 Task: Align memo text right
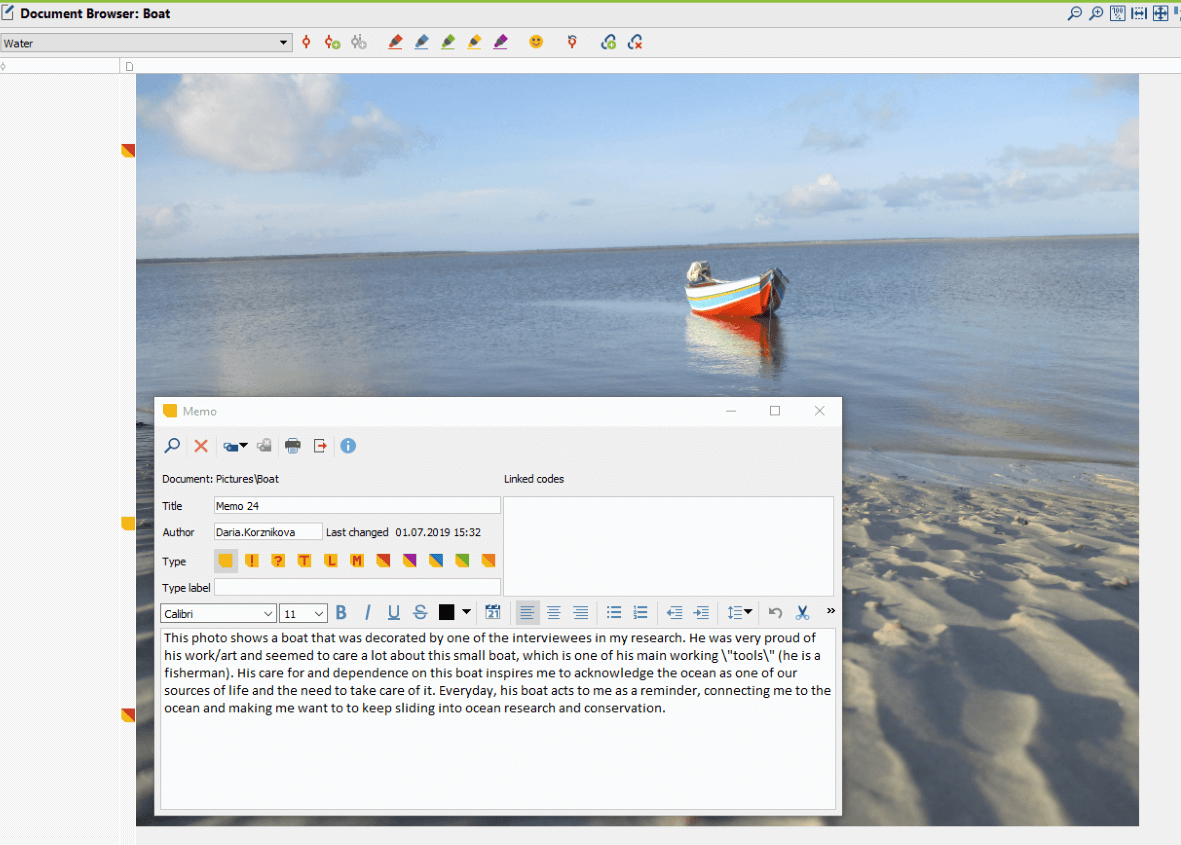click(581, 612)
